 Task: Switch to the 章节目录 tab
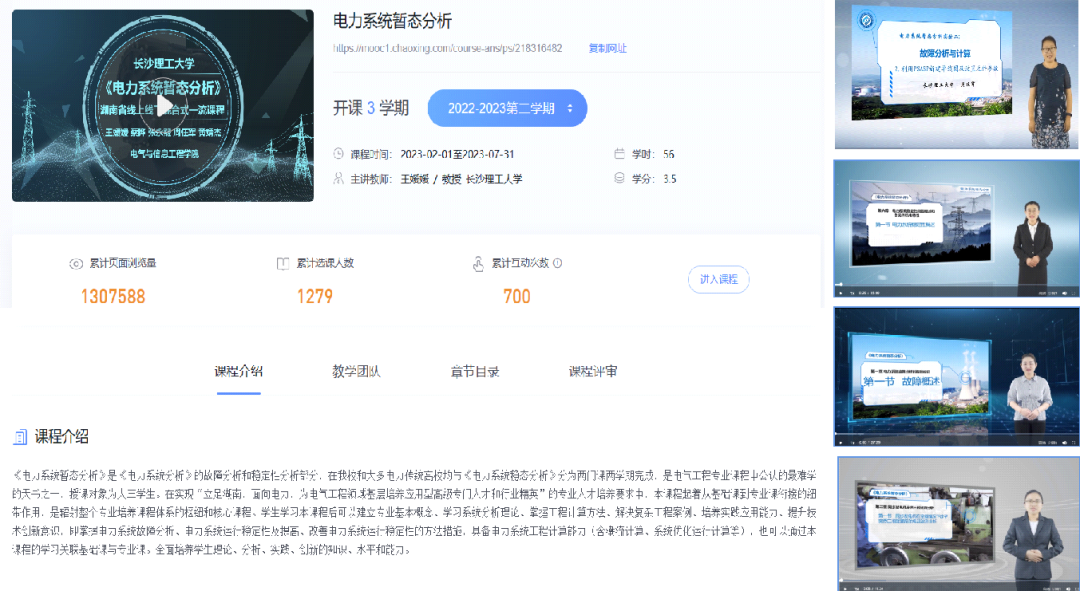click(475, 371)
